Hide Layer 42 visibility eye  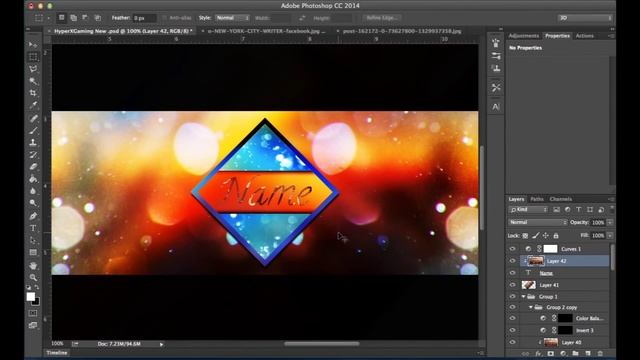pyautogui.click(x=513, y=261)
